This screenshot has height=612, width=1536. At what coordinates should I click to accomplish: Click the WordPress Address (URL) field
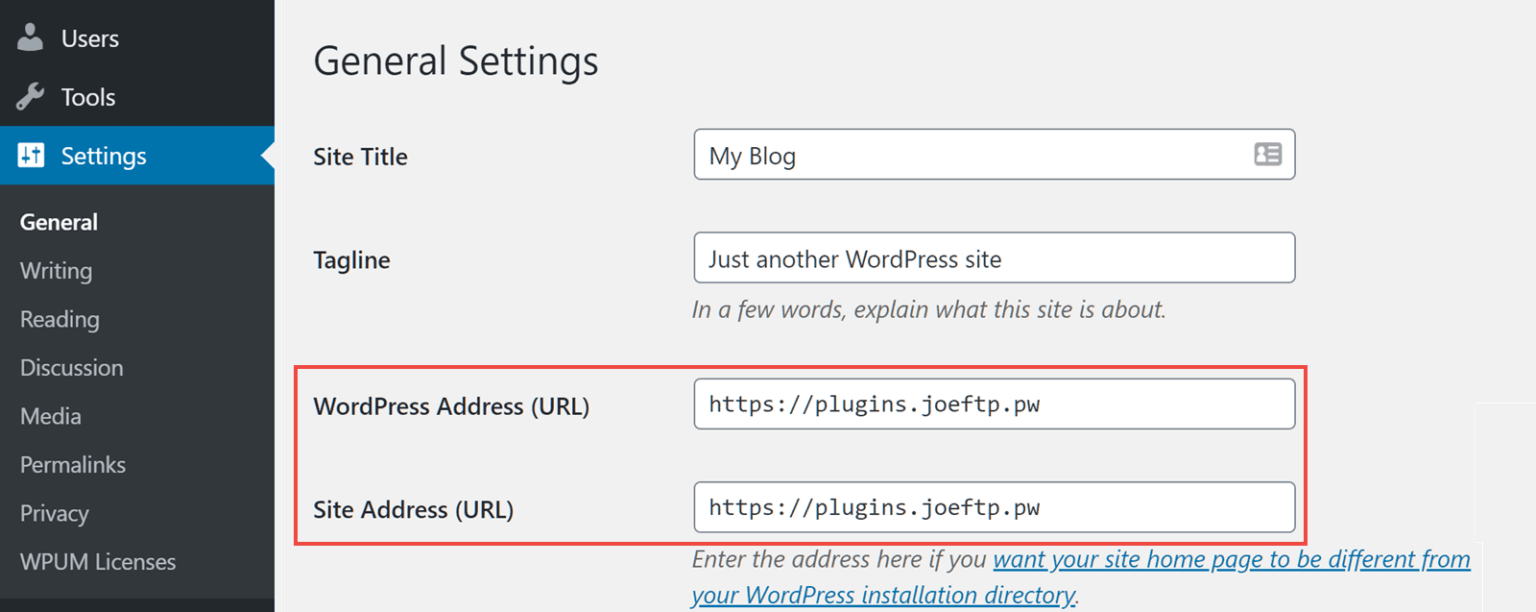994,404
